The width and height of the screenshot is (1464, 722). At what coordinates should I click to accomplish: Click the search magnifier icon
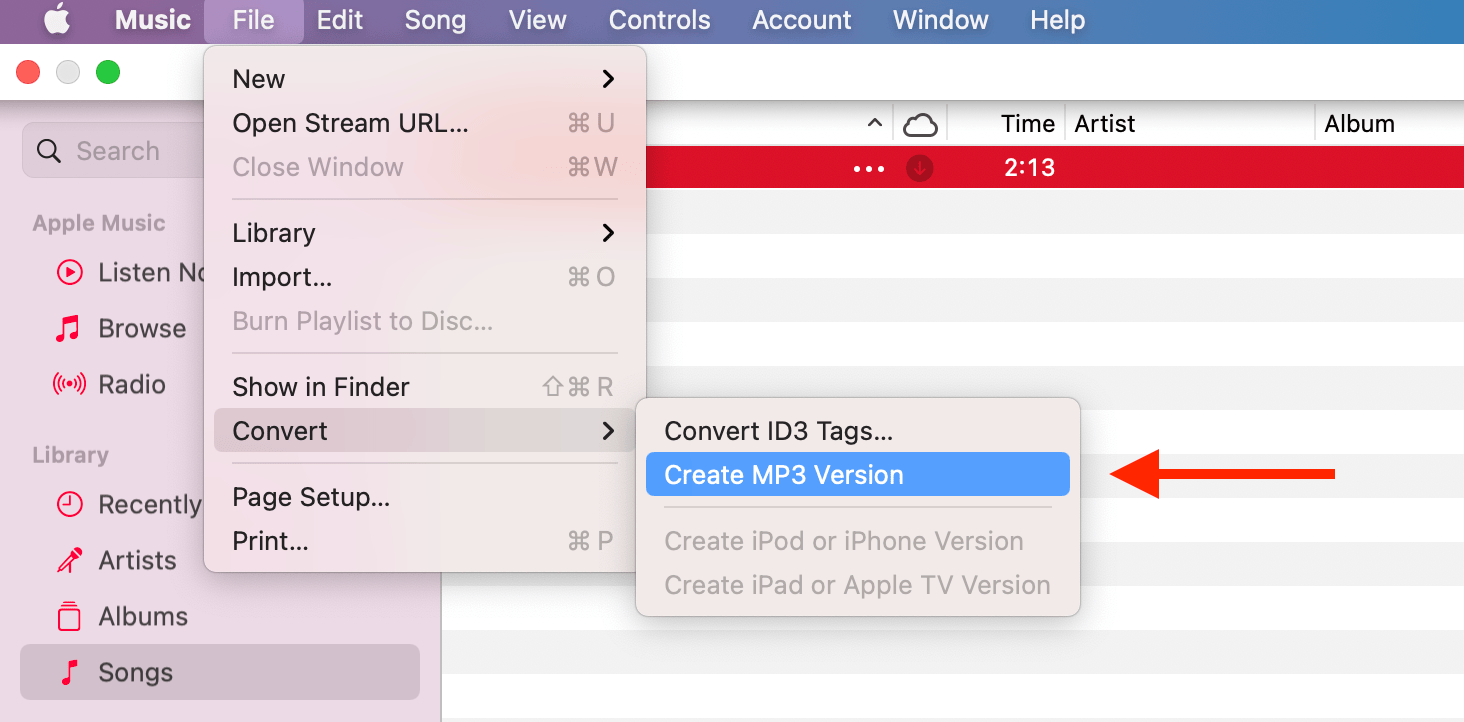pyautogui.click(x=48, y=150)
